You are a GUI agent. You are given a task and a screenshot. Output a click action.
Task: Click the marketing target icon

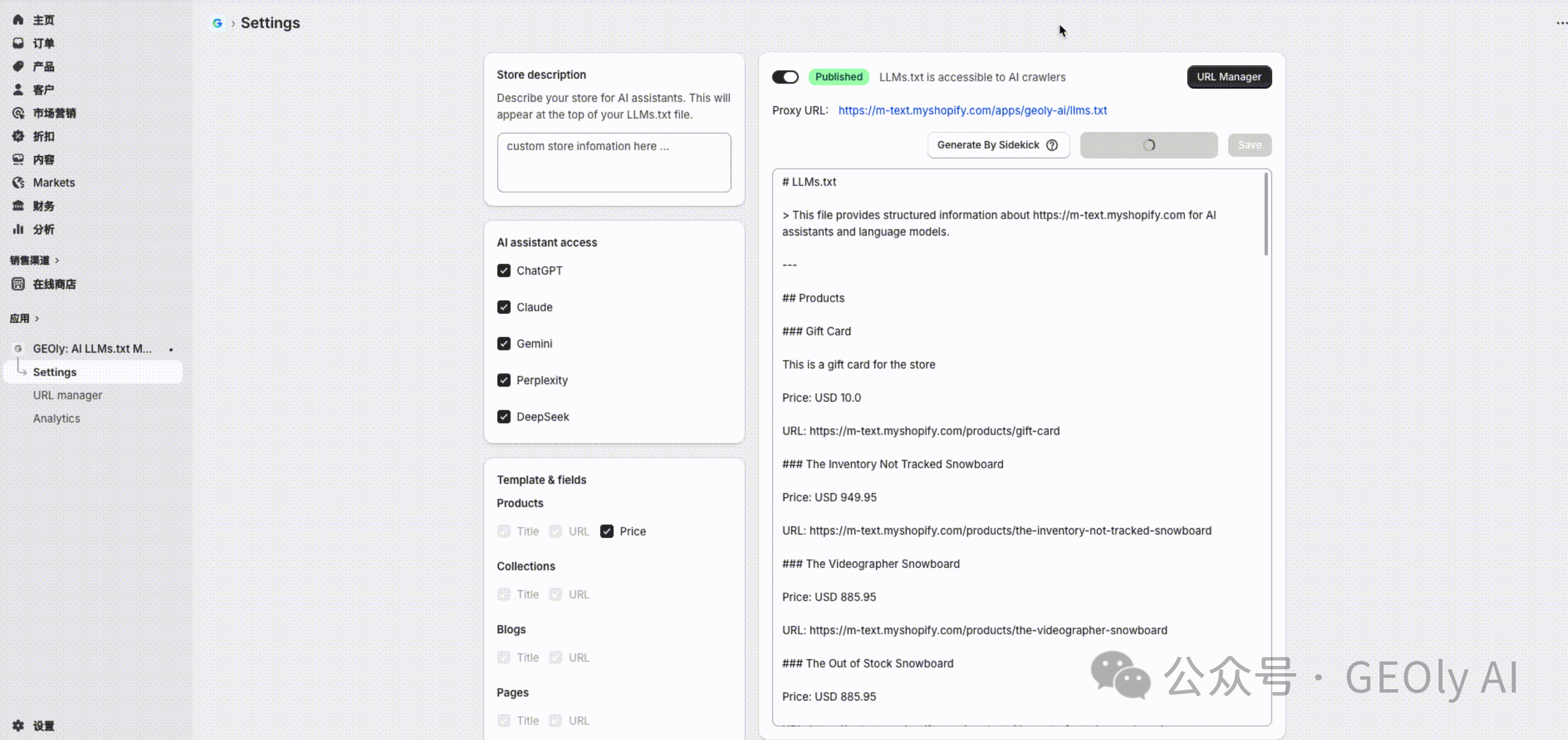coord(18,113)
